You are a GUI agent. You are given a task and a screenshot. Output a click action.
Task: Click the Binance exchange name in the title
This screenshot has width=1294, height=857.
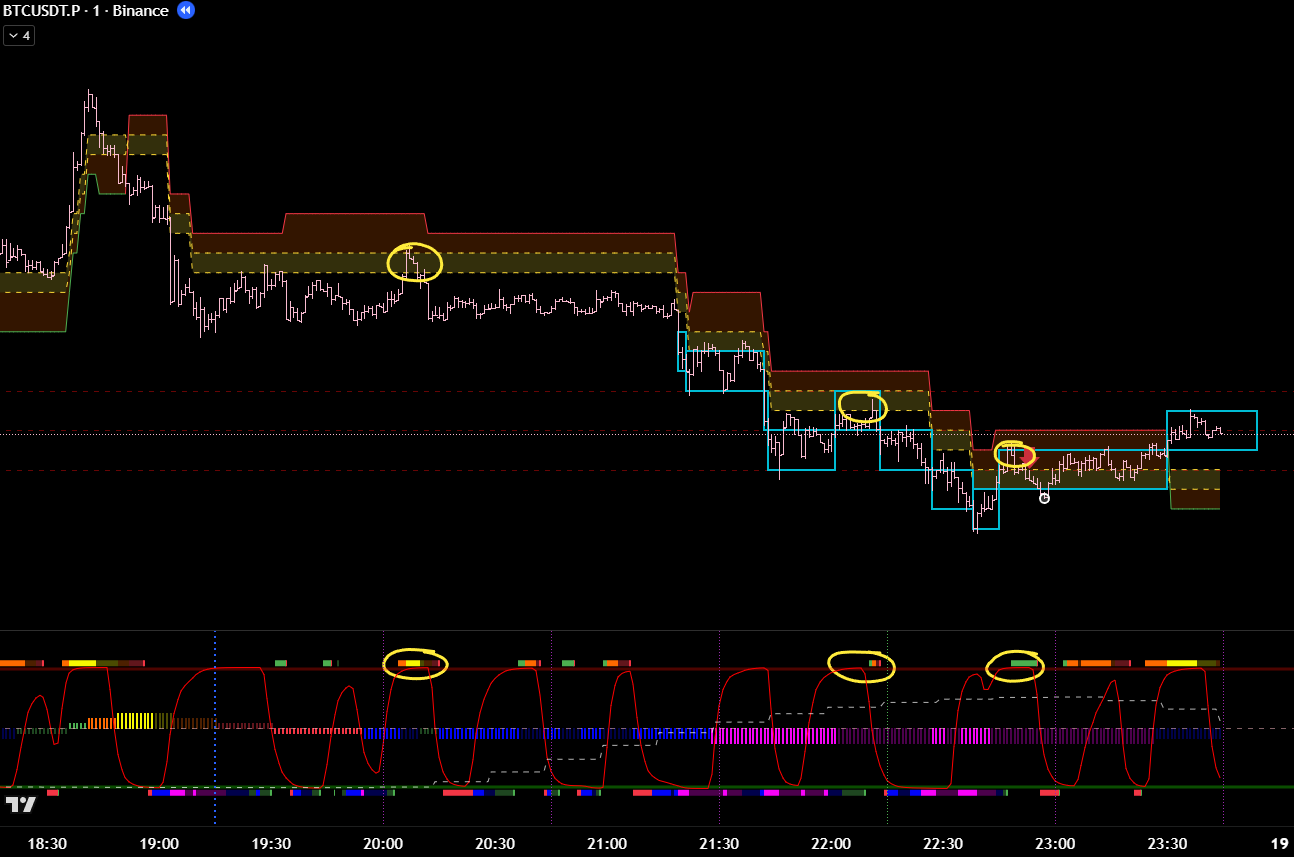click(140, 10)
